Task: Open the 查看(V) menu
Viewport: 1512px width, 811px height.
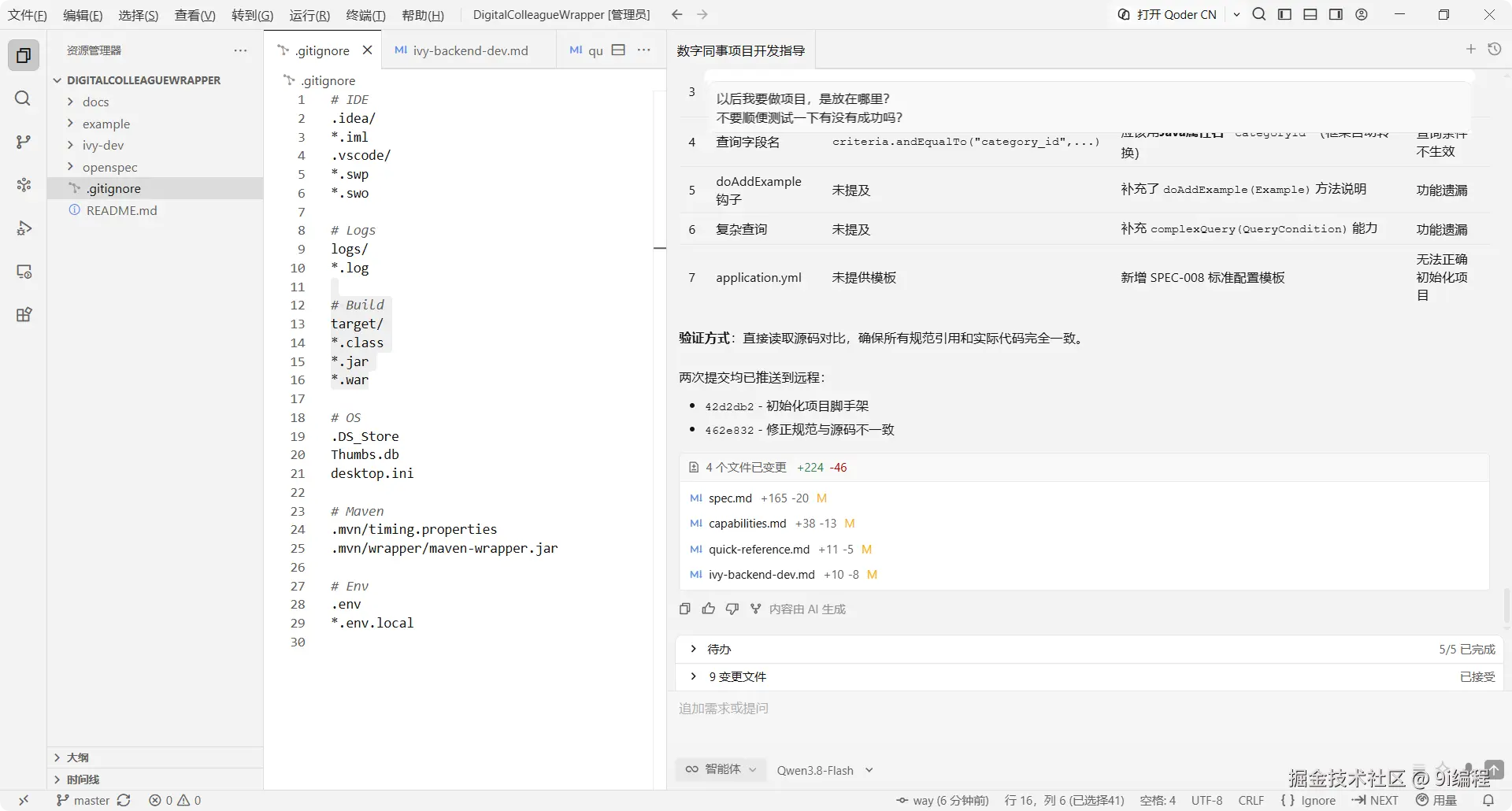Action: click(195, 15)
